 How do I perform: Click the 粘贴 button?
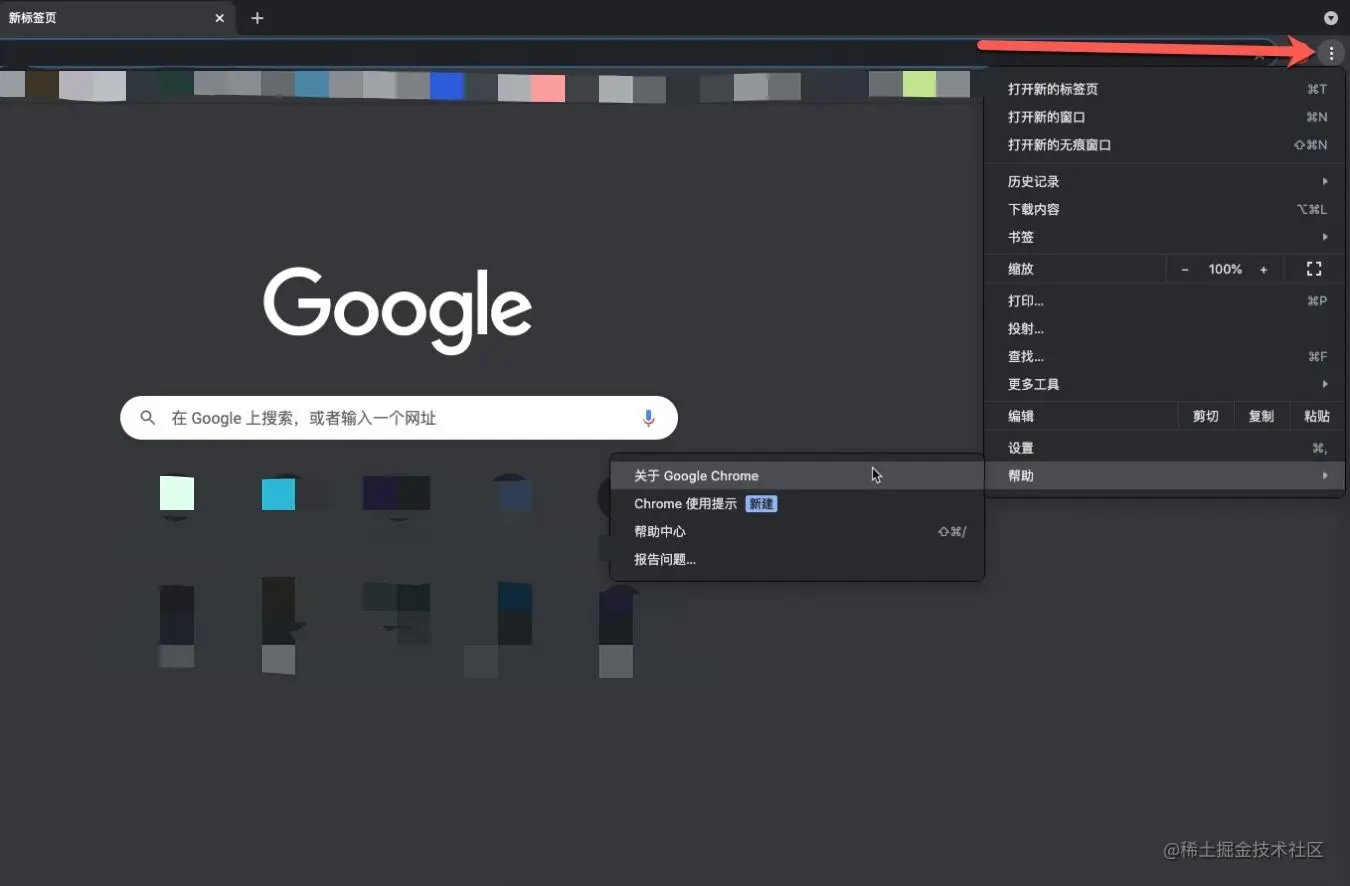point(1316,416)
